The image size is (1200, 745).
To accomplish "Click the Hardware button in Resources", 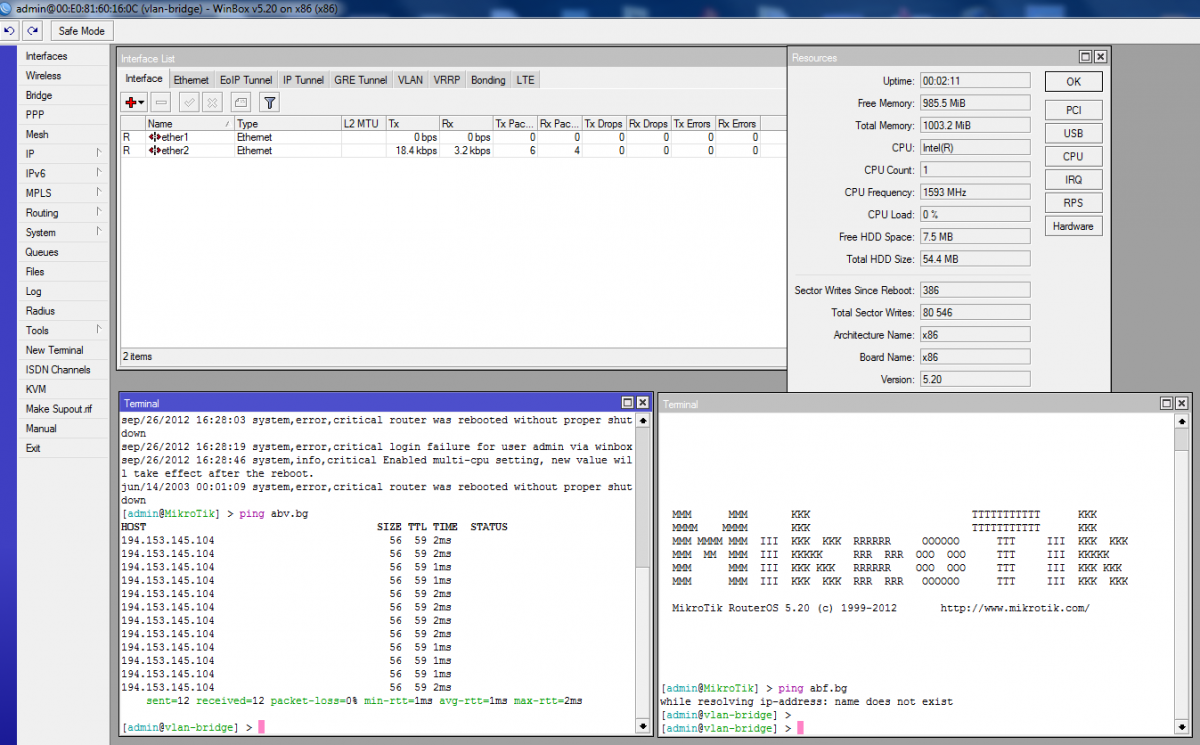I will [x=1073, y=226].
